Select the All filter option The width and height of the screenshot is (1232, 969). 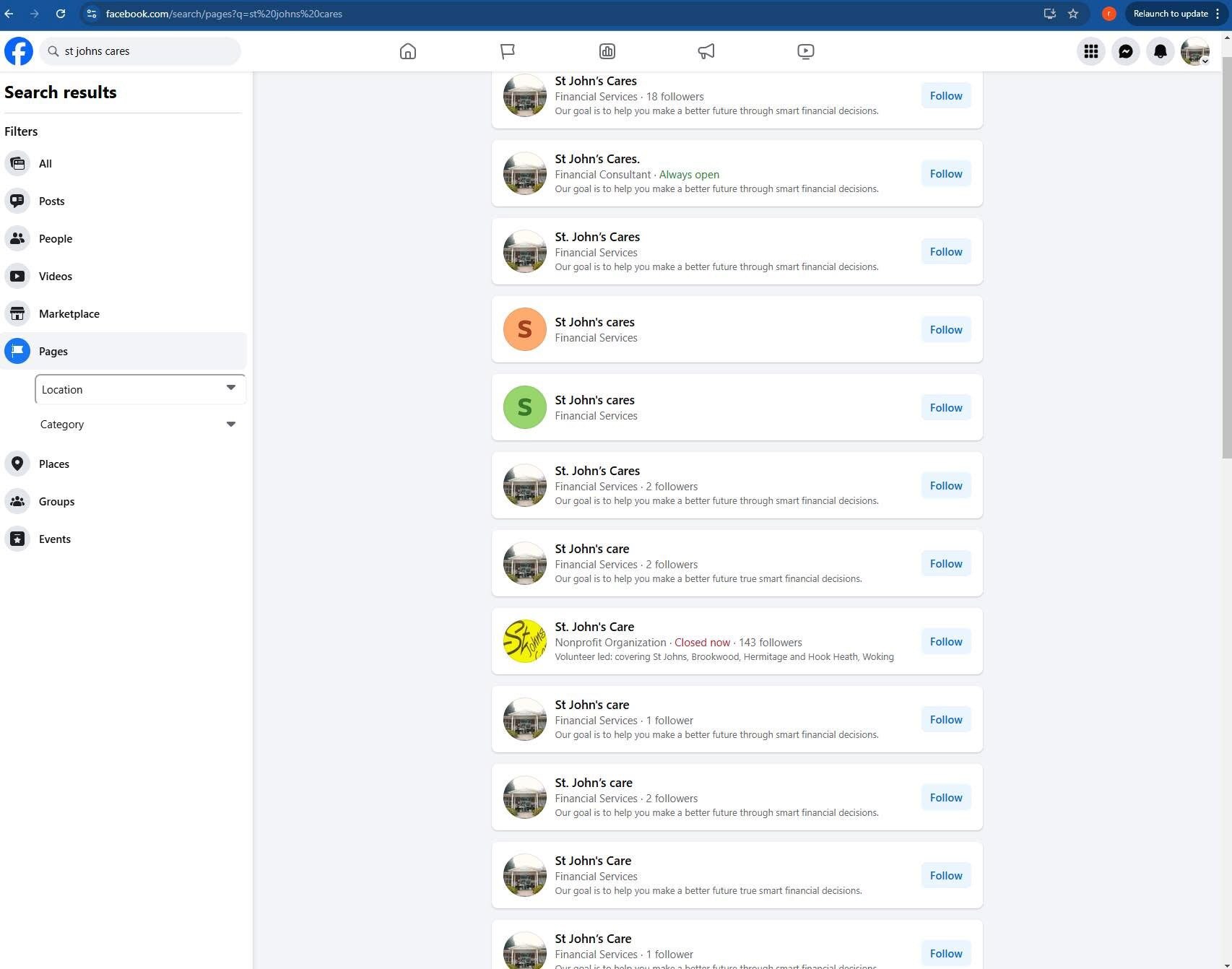(x=45, y=163)
